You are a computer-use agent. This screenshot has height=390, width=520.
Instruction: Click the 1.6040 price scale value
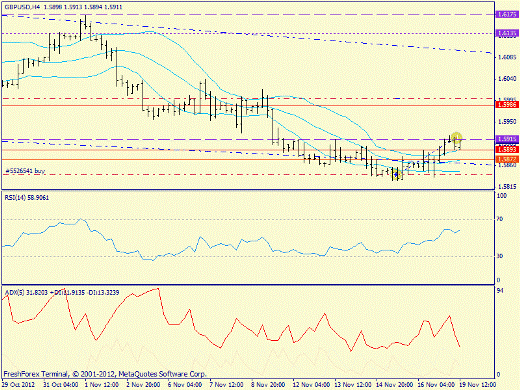[x=507, y=79]
